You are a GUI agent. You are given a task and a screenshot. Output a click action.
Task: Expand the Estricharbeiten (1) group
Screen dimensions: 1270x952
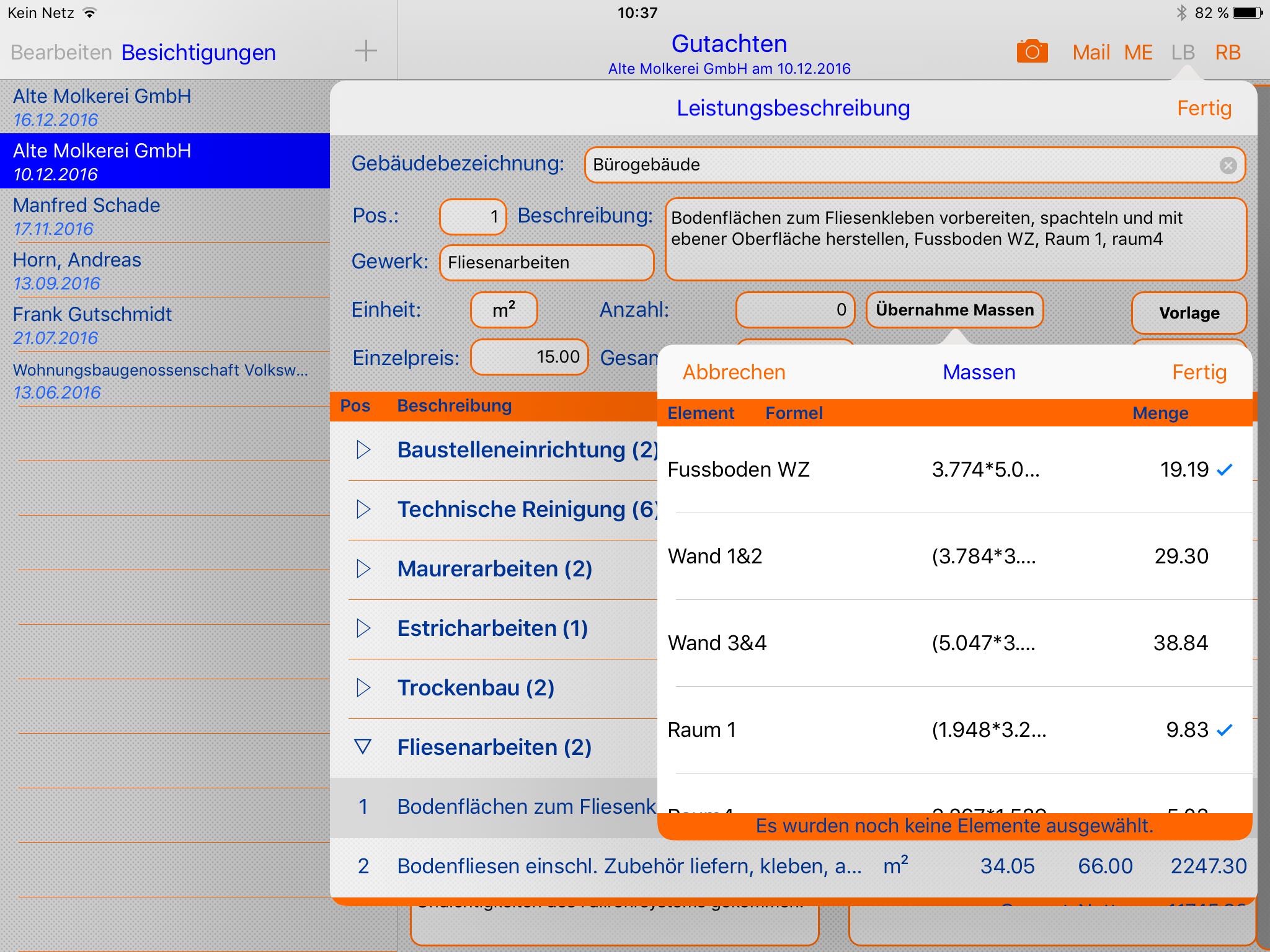[x=363, y=628]
